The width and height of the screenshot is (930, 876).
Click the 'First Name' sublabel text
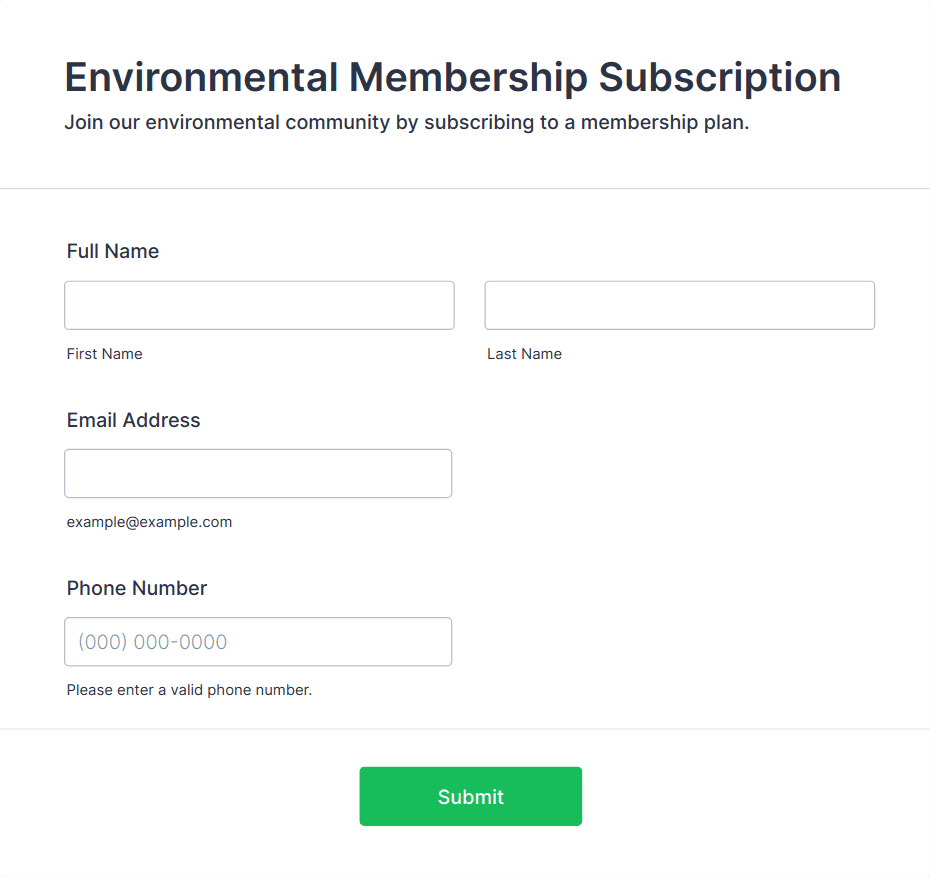[x=105, y=354]
